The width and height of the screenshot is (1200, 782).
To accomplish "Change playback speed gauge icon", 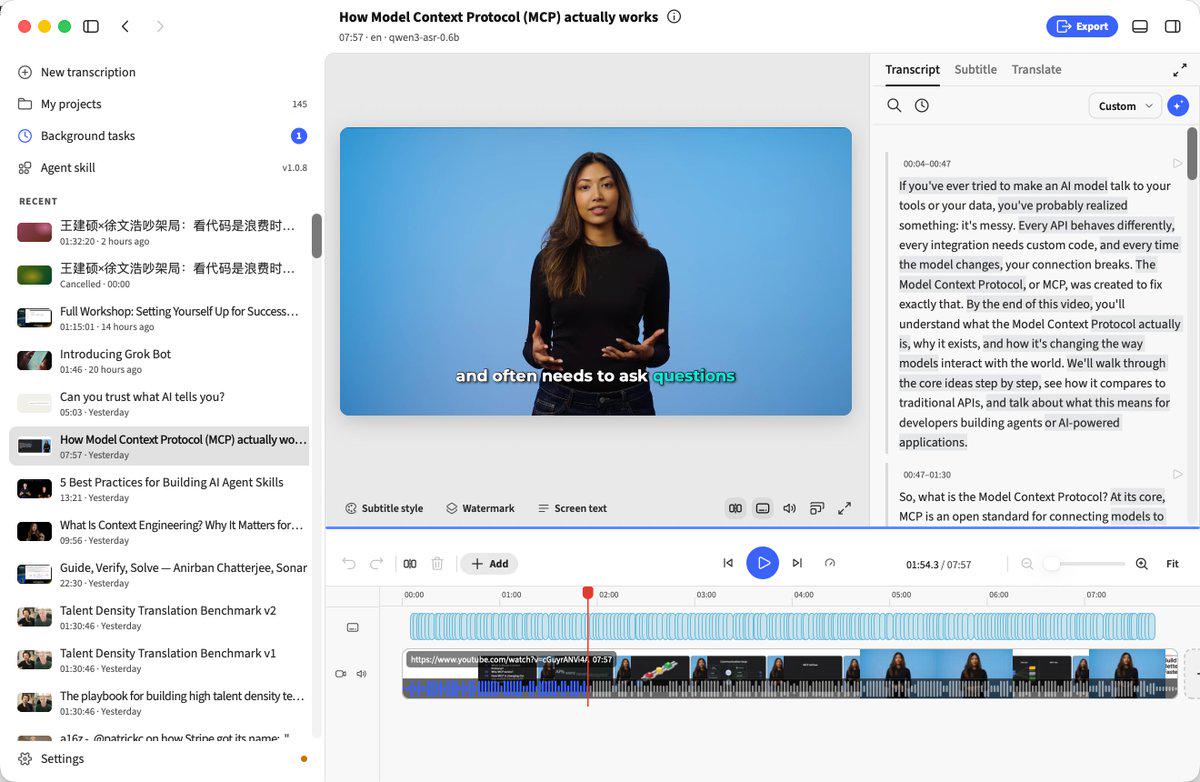I will point(830,563).
